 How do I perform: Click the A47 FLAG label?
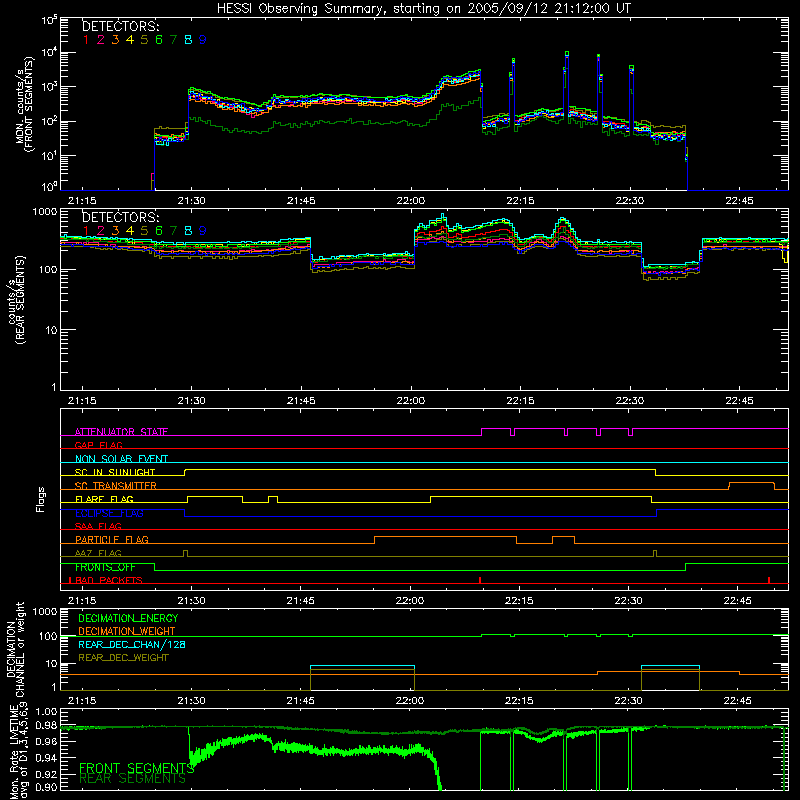(x=98, y=553)
